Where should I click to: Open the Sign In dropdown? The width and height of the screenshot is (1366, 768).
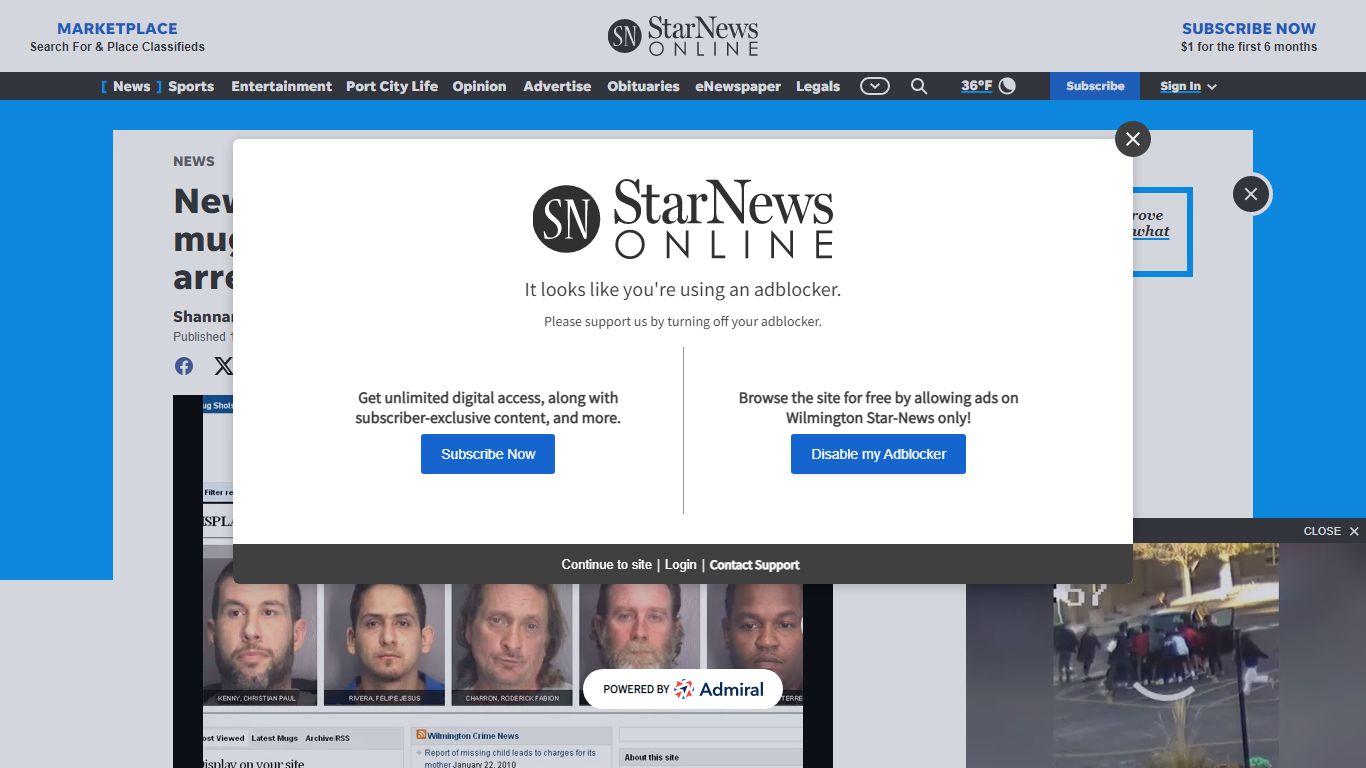pyautogui.click(x=1188, y=86)
